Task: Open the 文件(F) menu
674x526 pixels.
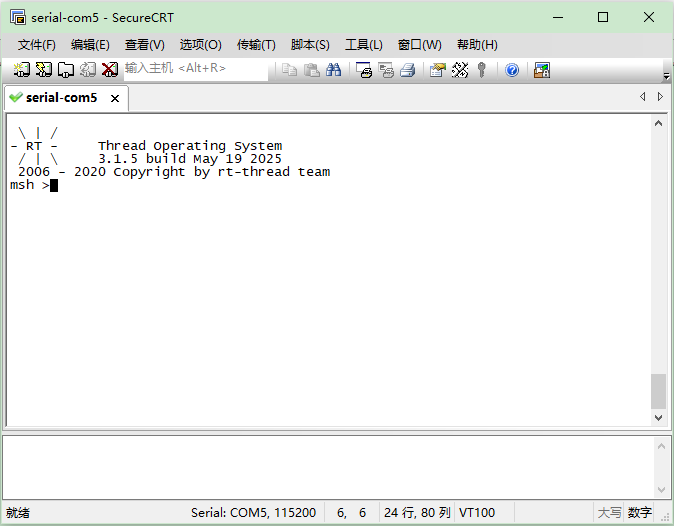Action: 37,45
